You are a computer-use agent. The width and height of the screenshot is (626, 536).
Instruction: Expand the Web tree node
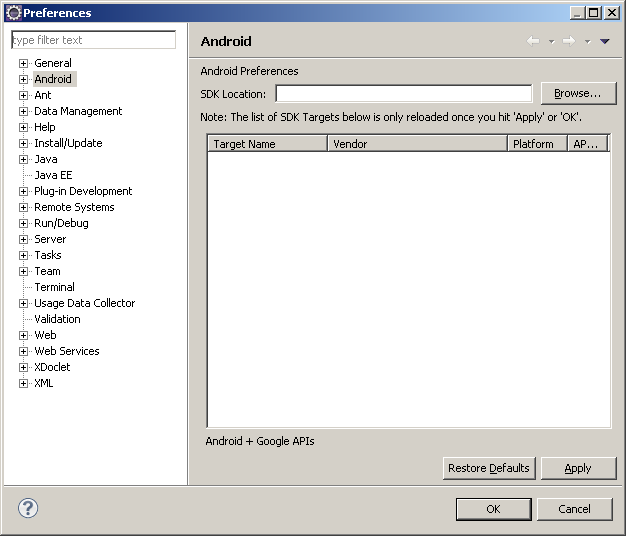point(23,335)
